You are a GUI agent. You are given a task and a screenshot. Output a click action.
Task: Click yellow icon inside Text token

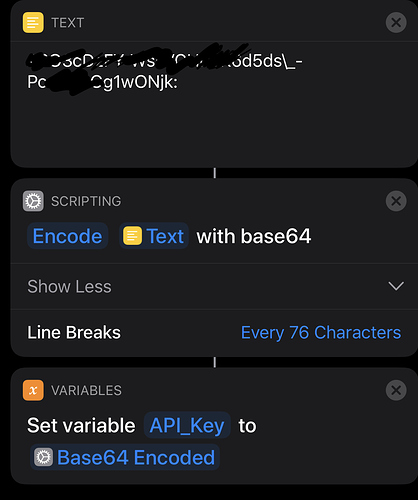[x=132, y=236]
